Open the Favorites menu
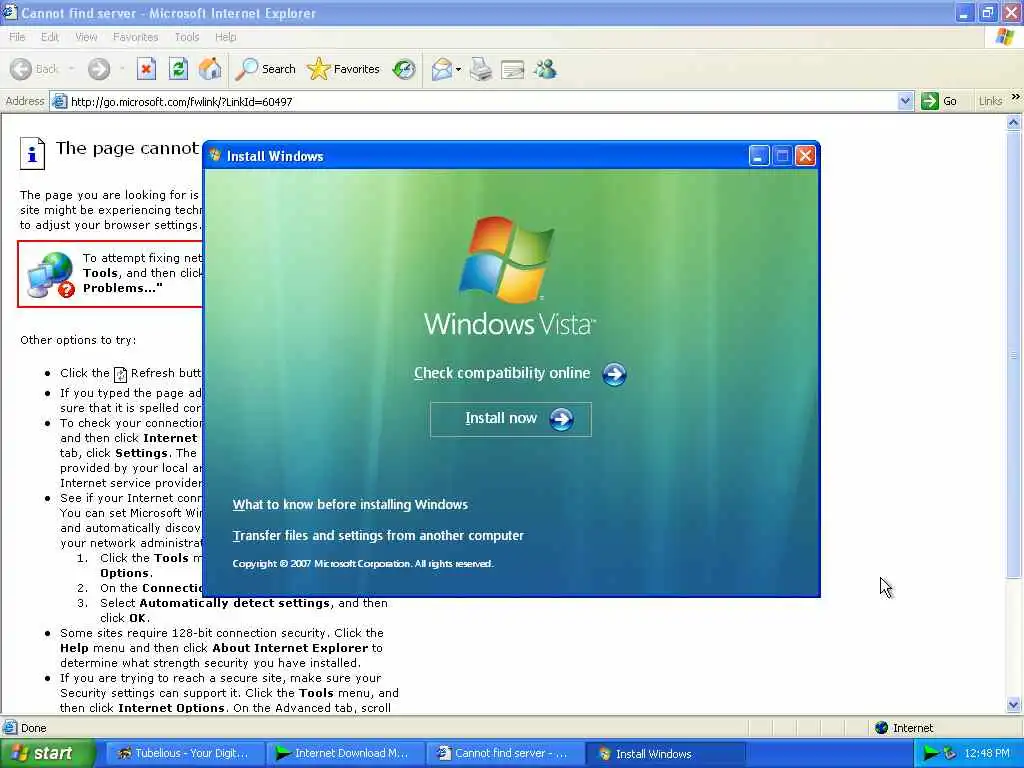The width and height of the screenshot is (1024, 768). (x=135, y=37)
